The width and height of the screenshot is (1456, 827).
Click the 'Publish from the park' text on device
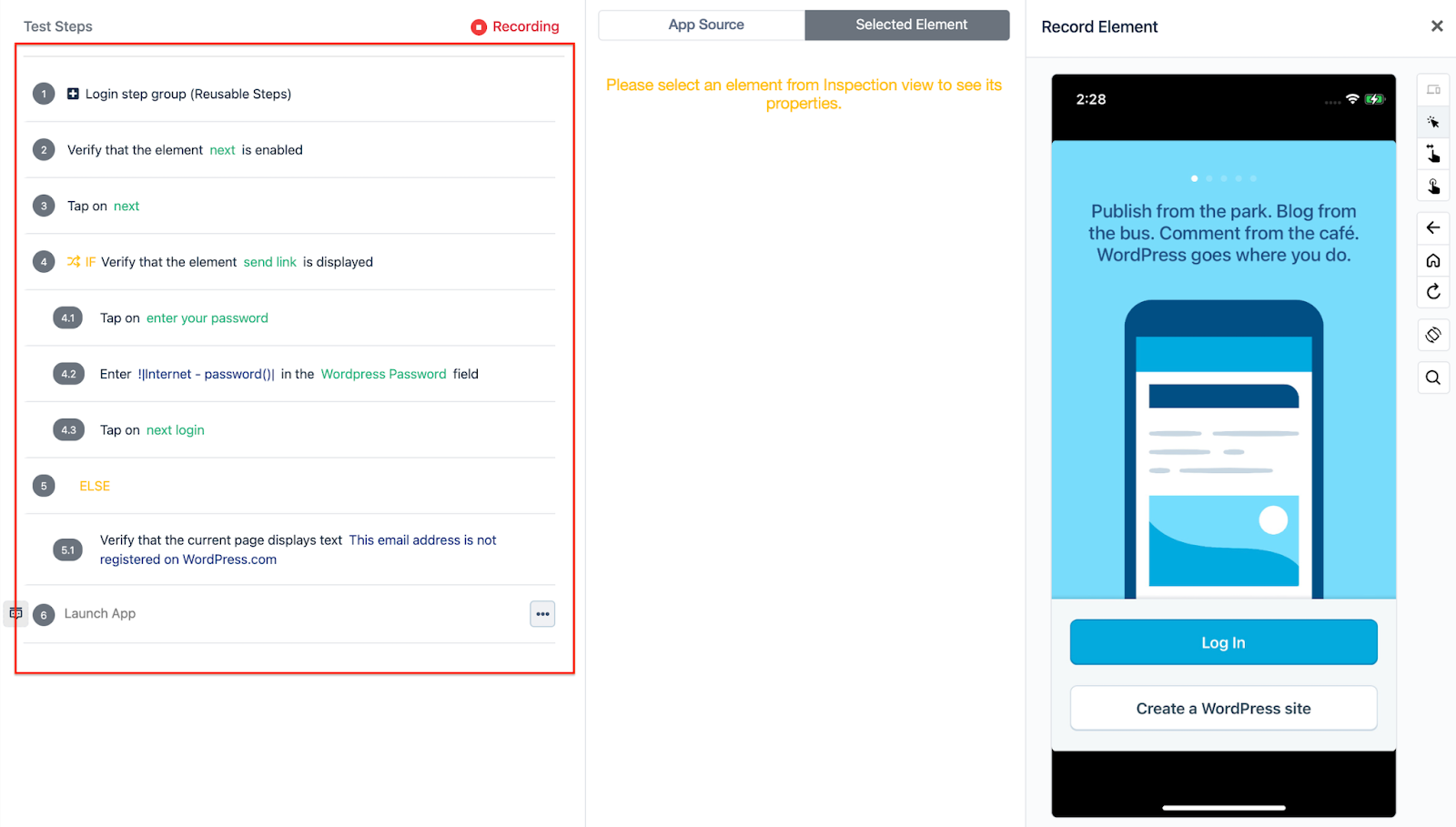[x=1223, y=233]
